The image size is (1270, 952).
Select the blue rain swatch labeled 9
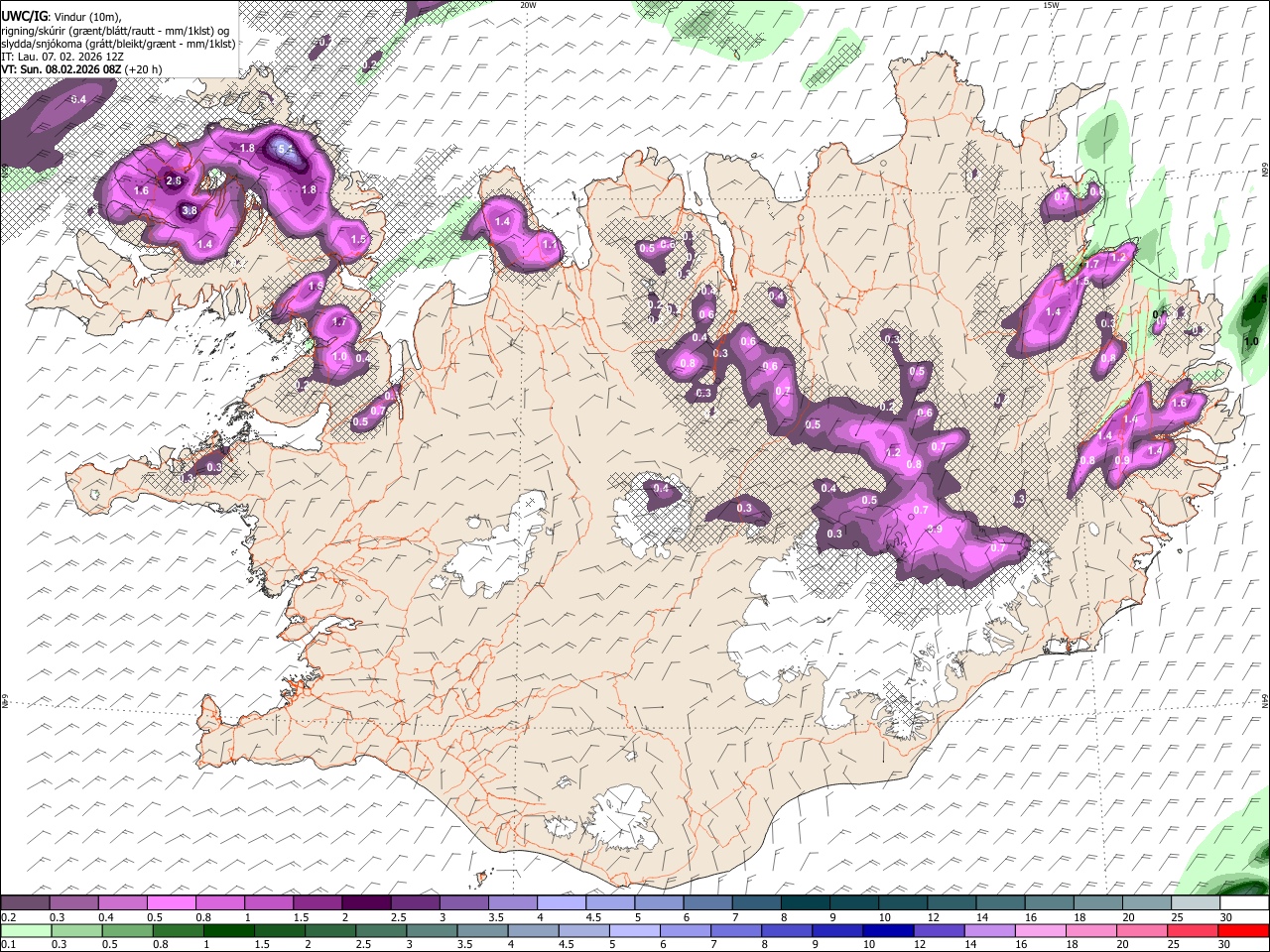(835, 930)
